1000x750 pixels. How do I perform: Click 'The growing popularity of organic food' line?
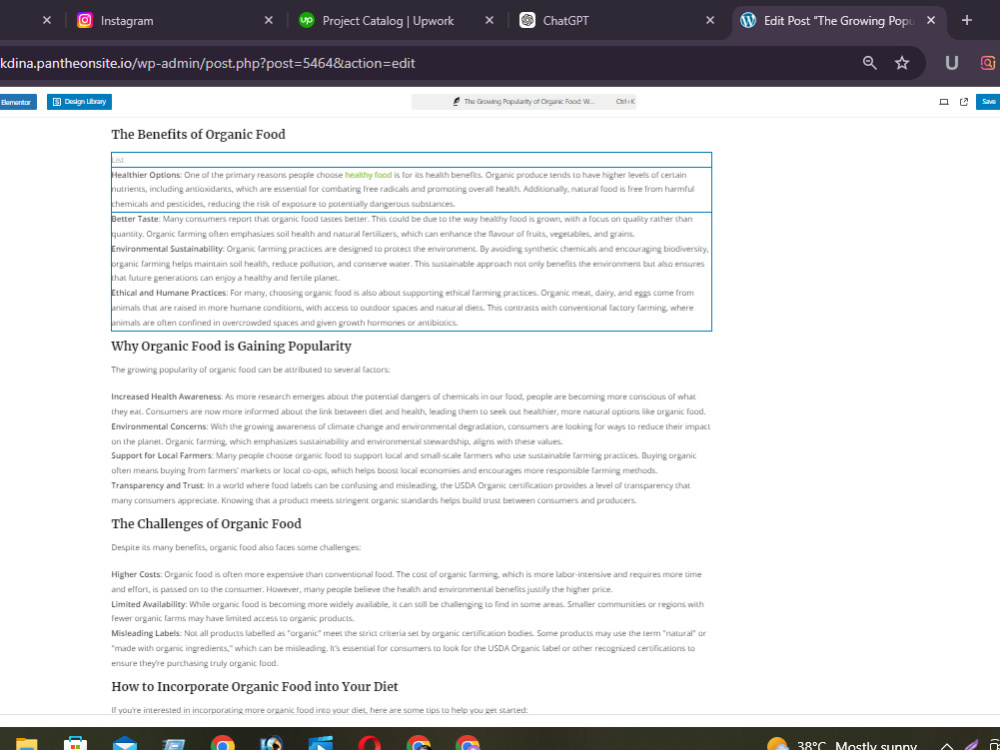click(x=251, y=369)
